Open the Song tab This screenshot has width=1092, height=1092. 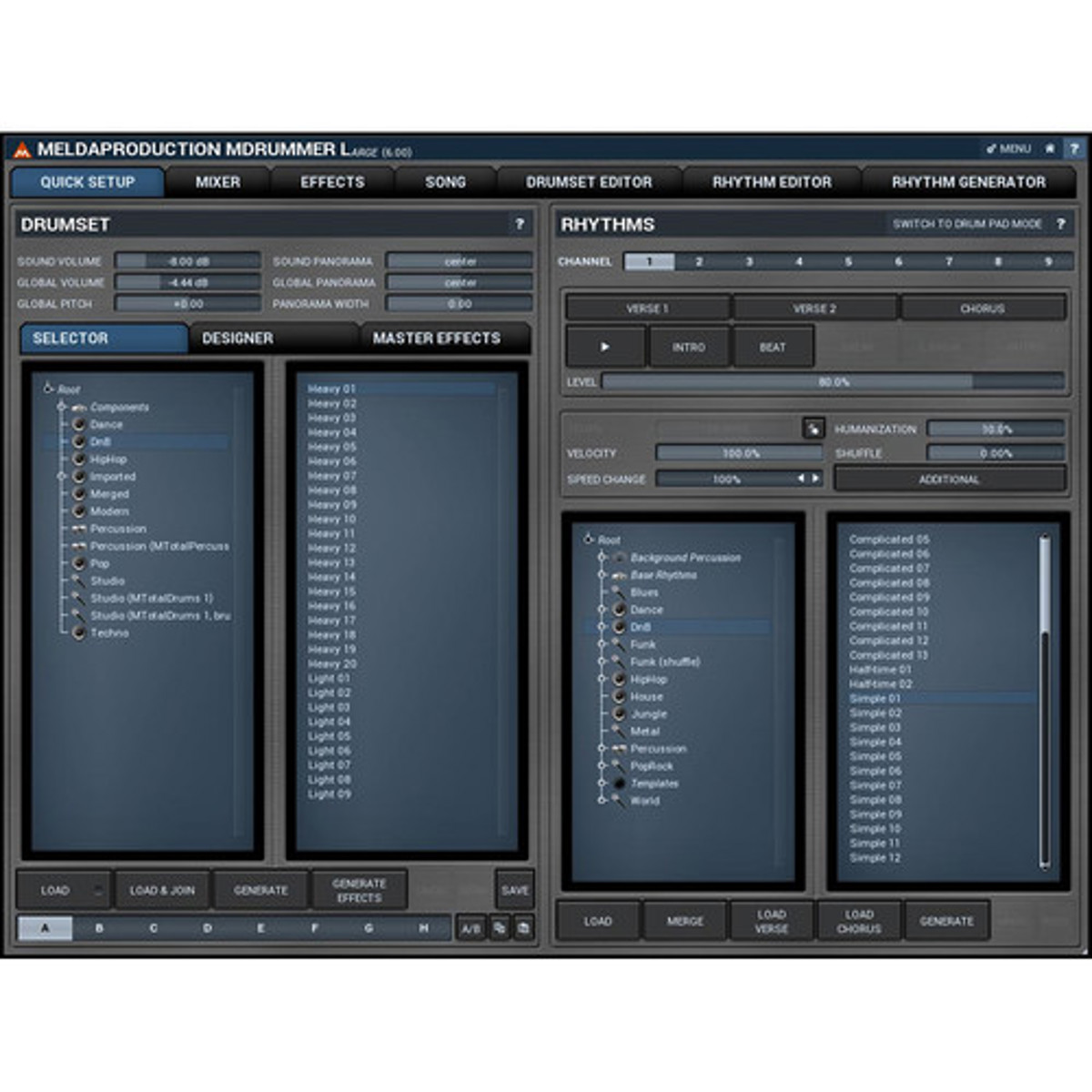pos(445,182)
